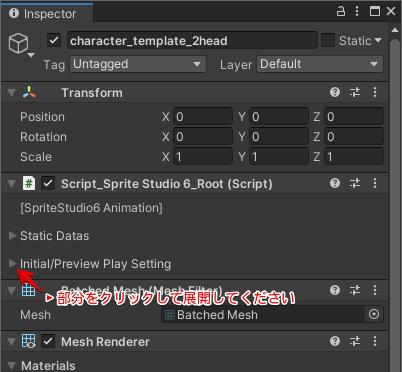The height and width of the screenshot is (372, 402).
Task: Collapse the Transform component
Action: (12, 93)
